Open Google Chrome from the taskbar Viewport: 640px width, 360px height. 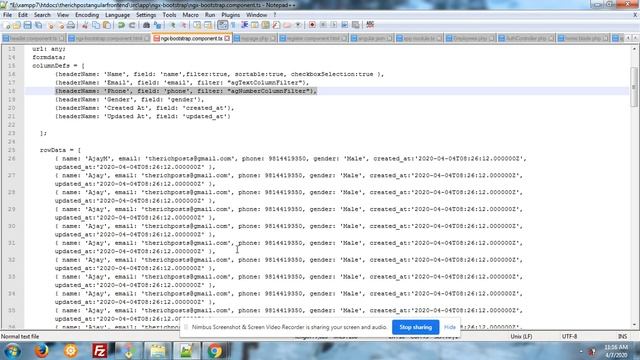215,351
